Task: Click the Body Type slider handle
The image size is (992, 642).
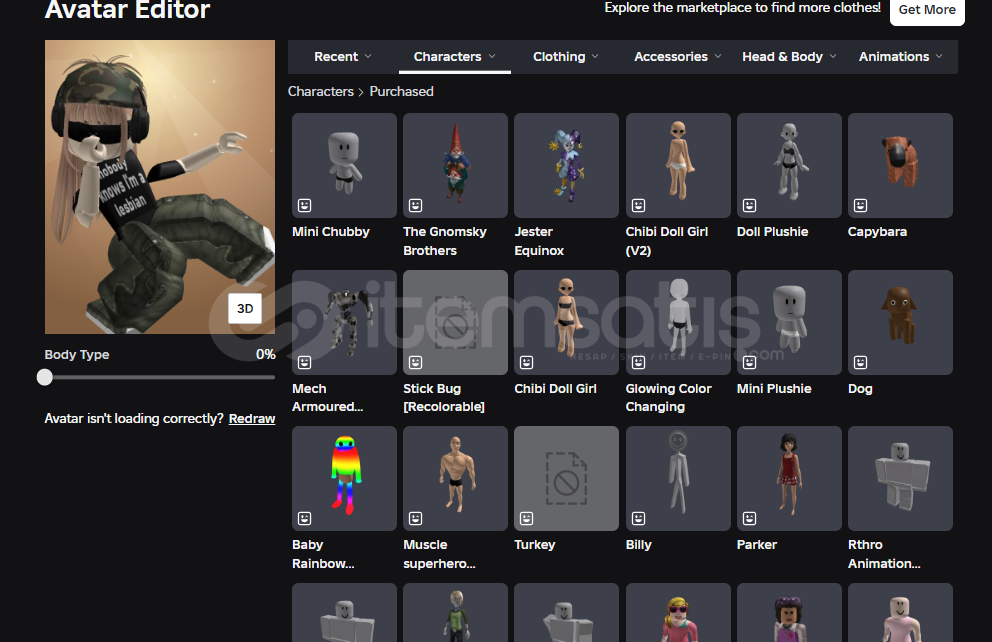Action: pos(45,378)
